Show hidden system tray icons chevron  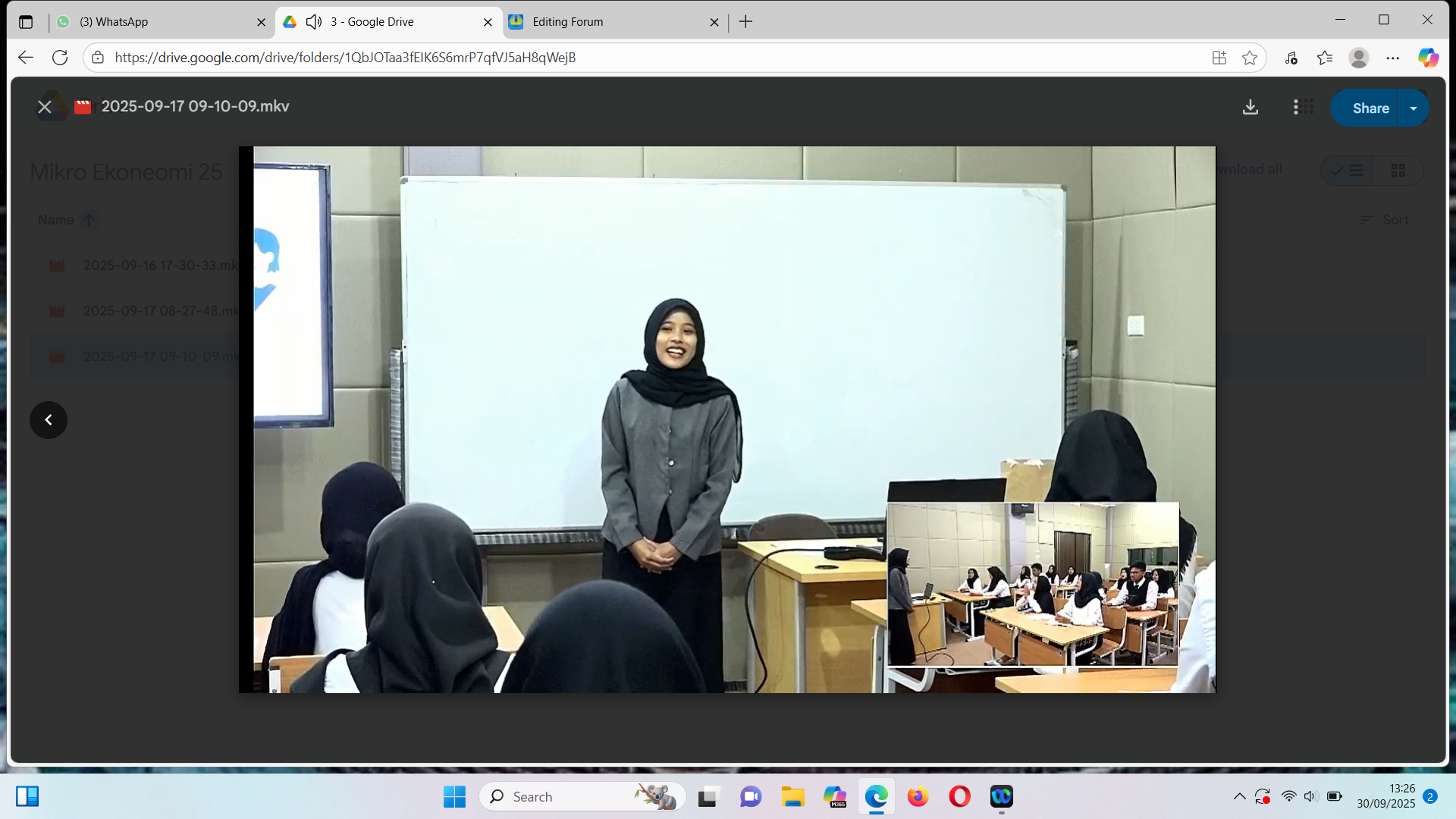[x=1239, y=796]
